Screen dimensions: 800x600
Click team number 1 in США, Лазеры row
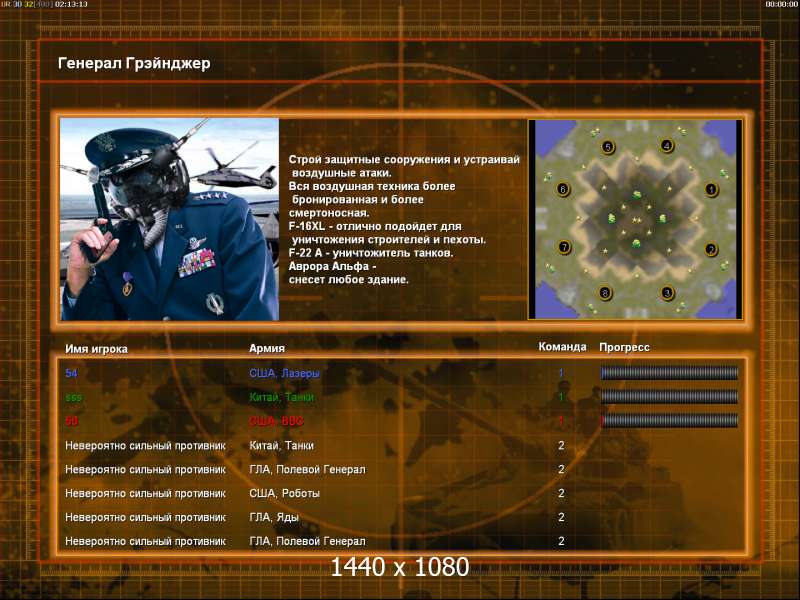[561, 373]
